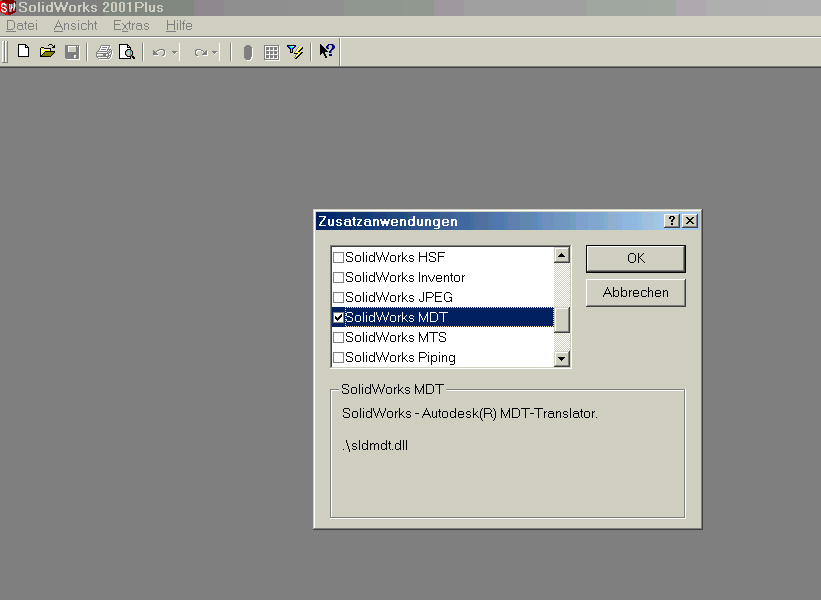Open Print Preview icon
This screenshot has height=600, width=821.
(127, 52)
